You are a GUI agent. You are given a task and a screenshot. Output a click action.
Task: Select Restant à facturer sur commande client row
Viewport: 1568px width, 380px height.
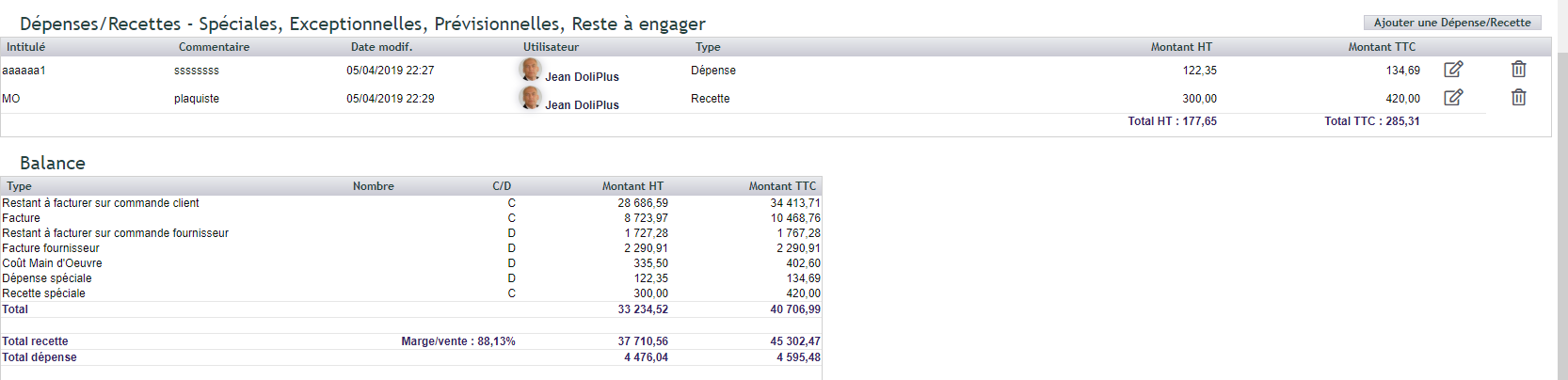click(x=411, y=203)
